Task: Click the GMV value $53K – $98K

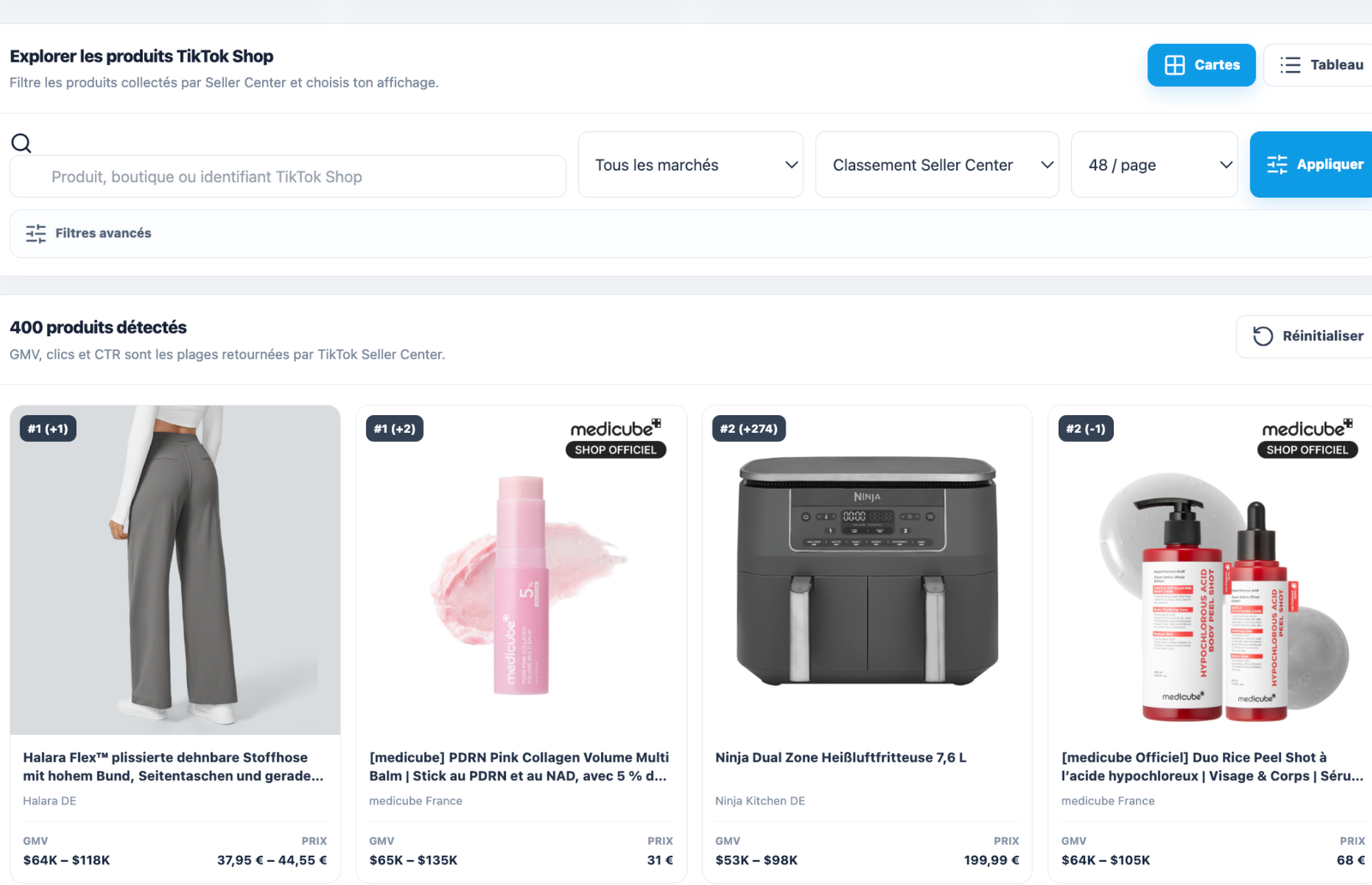Action: tap(756, 860)
